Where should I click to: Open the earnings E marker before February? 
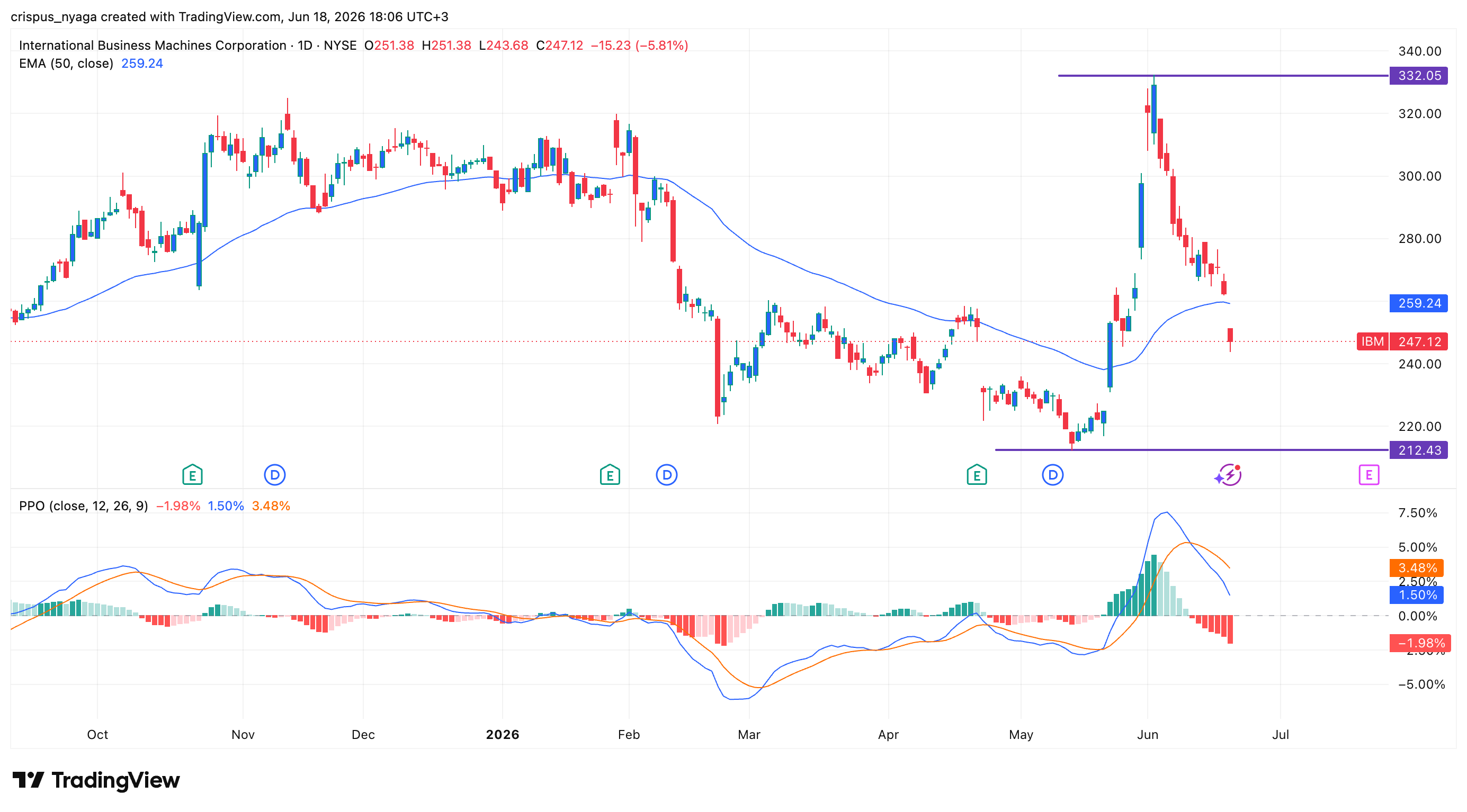610,475
